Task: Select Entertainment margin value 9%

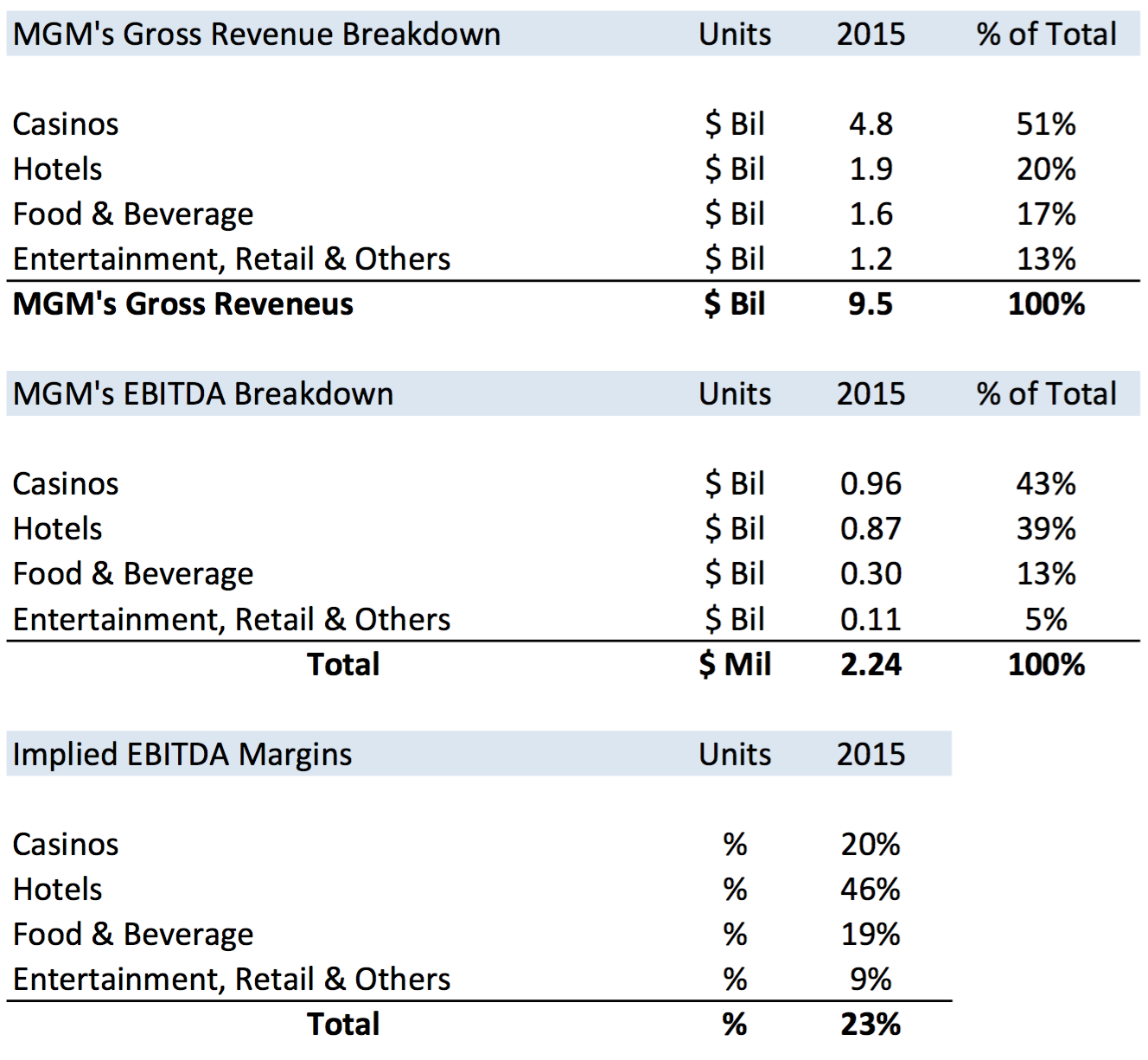Action: tap(871, 980)
